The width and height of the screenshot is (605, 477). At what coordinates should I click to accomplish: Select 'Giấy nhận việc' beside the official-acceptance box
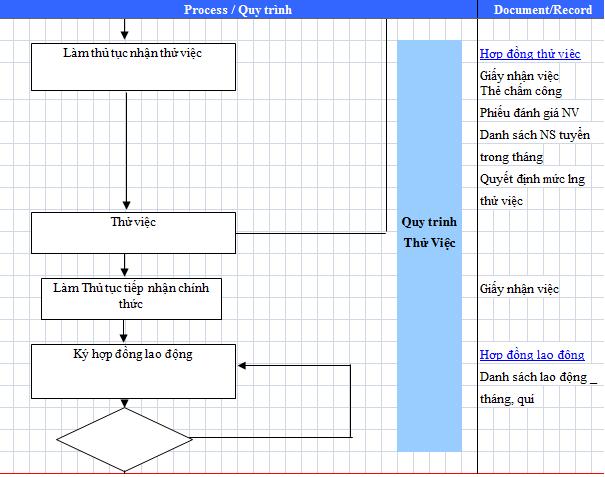519,289
